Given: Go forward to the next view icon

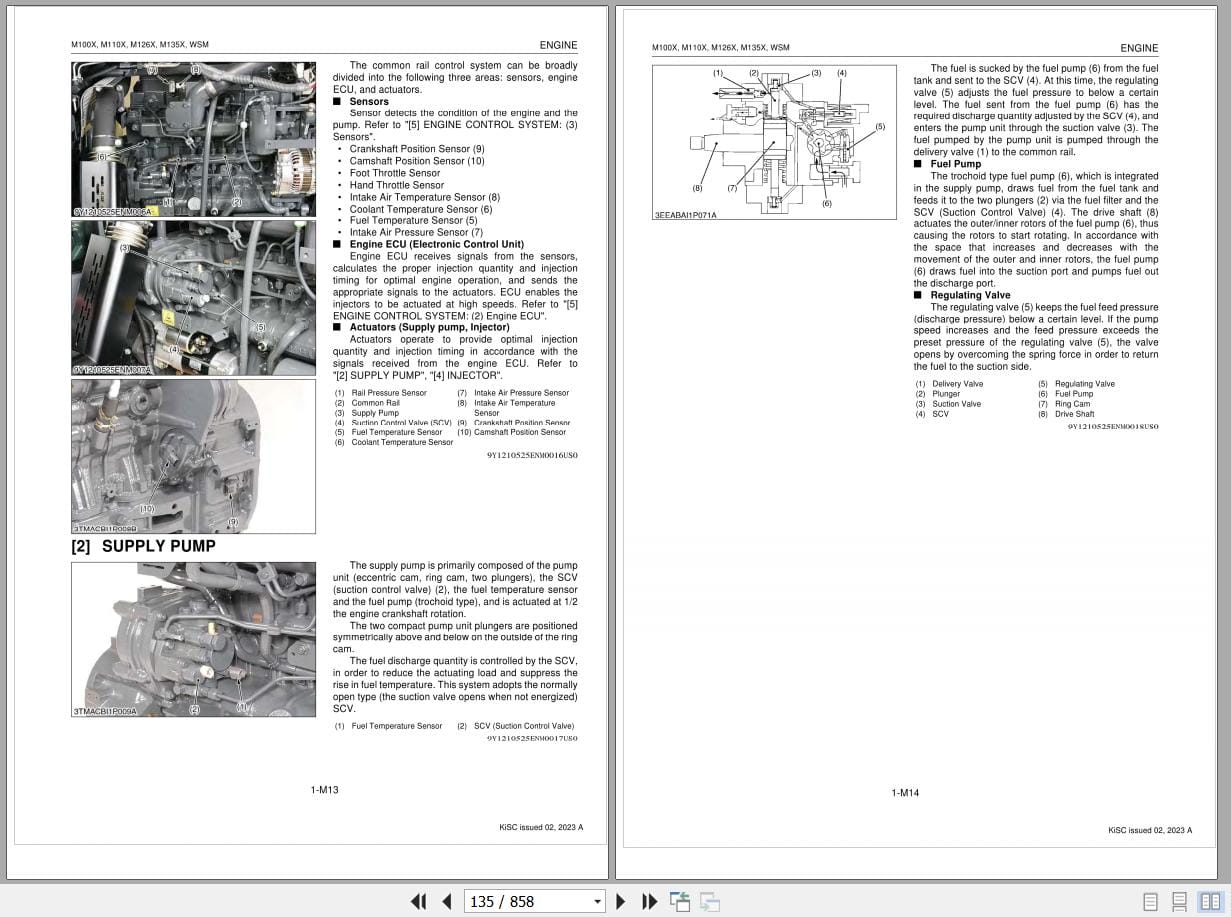Looking at the screenshot, I should click(710, 901).
